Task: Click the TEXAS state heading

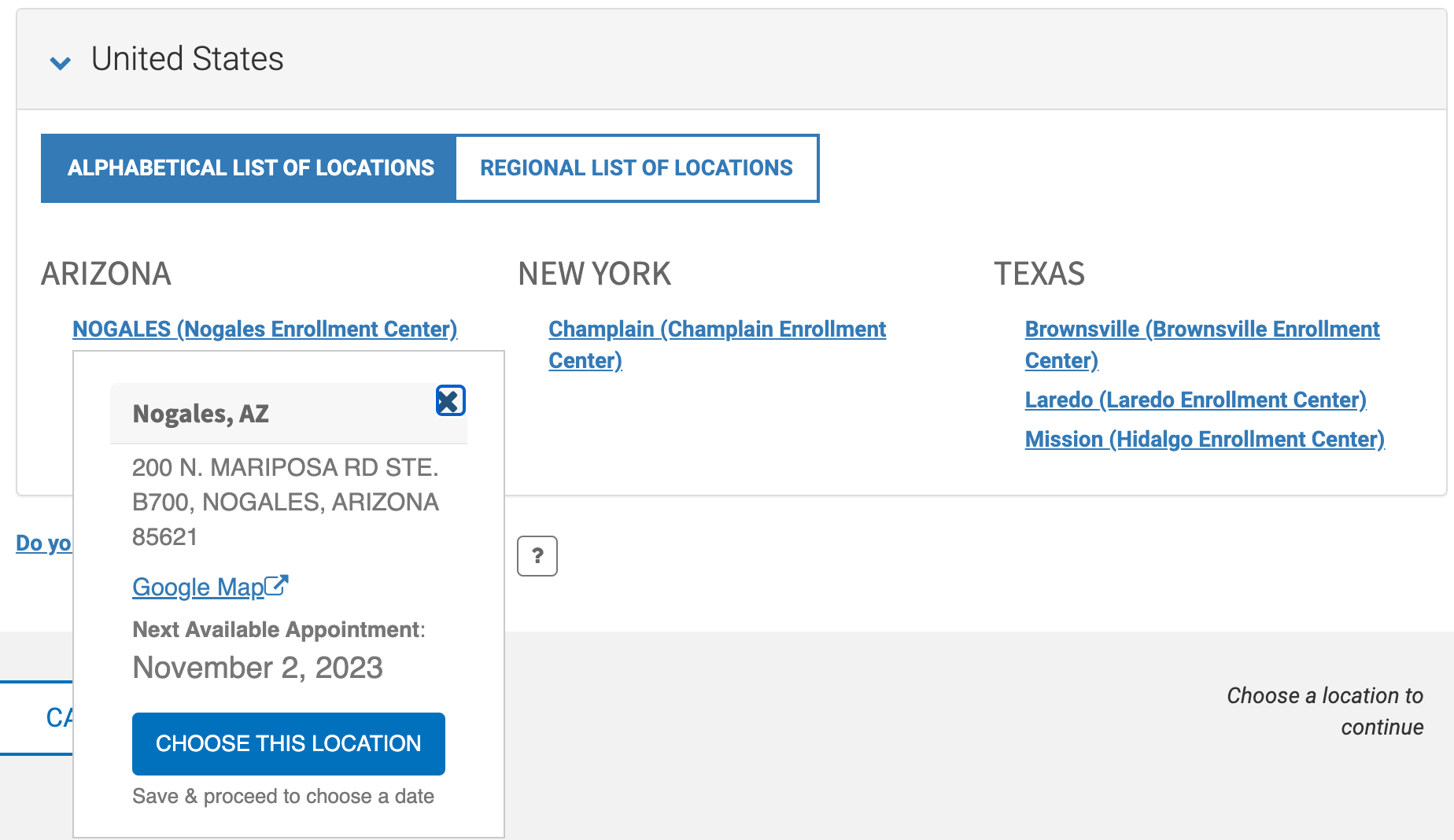Action: (x=1039, y=274)
